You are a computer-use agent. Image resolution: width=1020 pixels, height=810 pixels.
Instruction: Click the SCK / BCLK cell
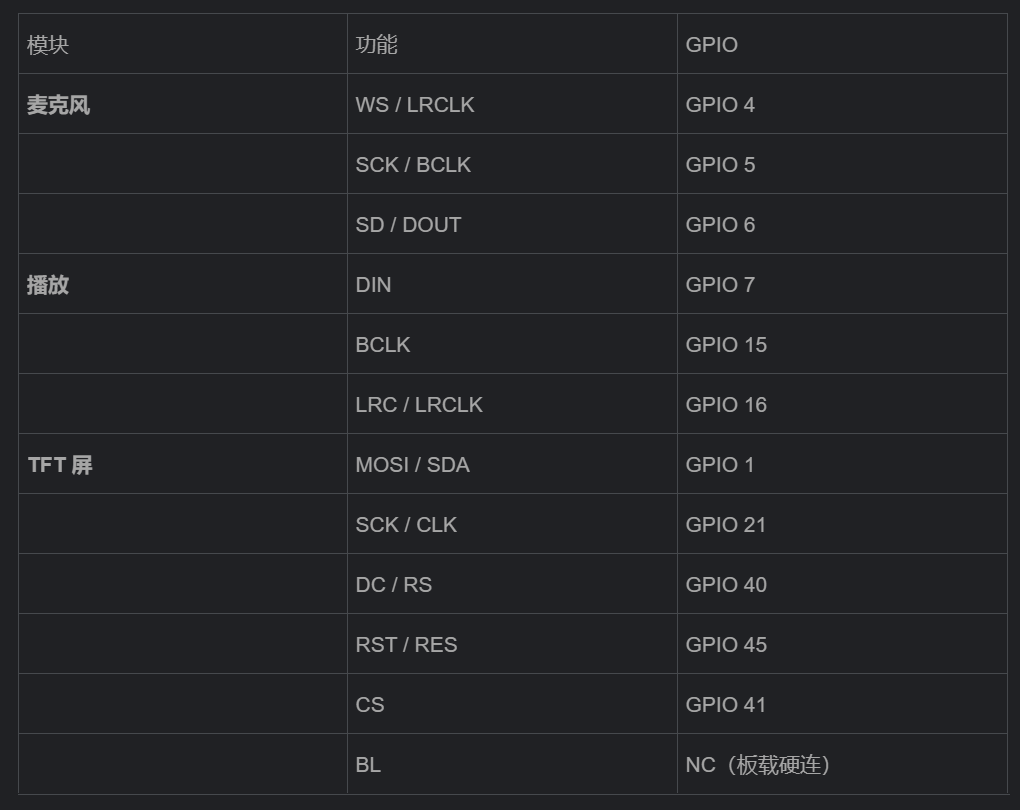[512, 163]
